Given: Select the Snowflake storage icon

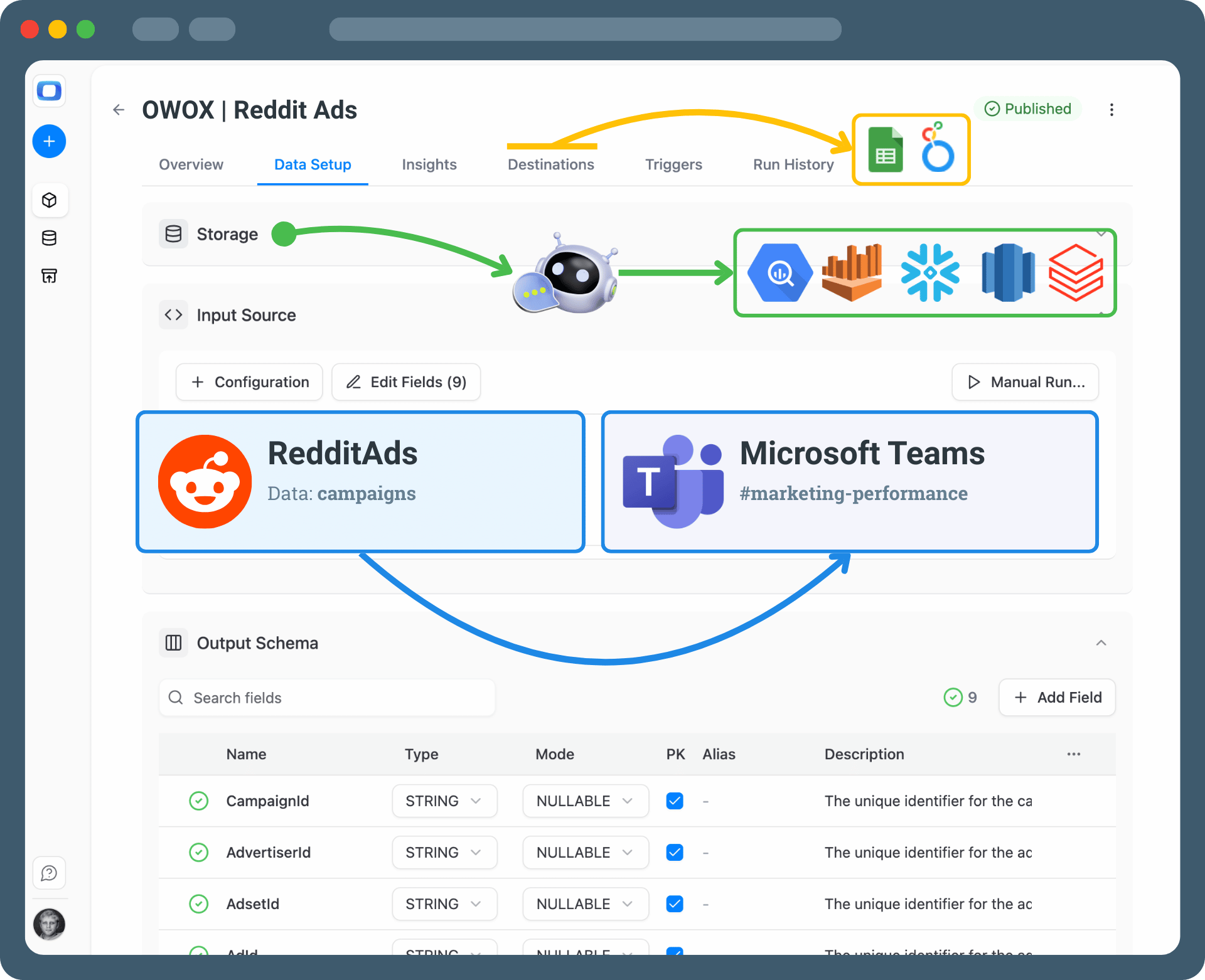Looking at the screenshot, I should (x=930, y=273).
